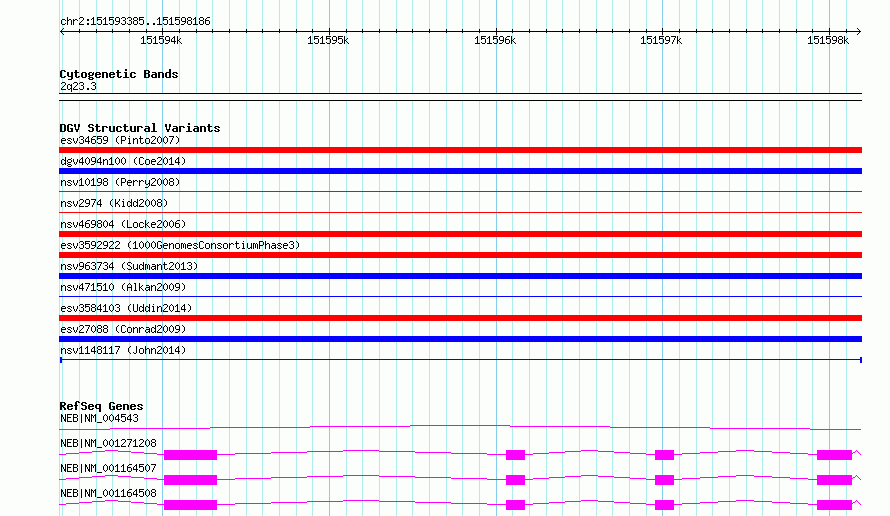Image resolution: width=890 pixels, height=516 pixels.
Task: Click the nsv2974 (Kidd2008) variant label
Action: pyautogui.click(x=114, y=203)
